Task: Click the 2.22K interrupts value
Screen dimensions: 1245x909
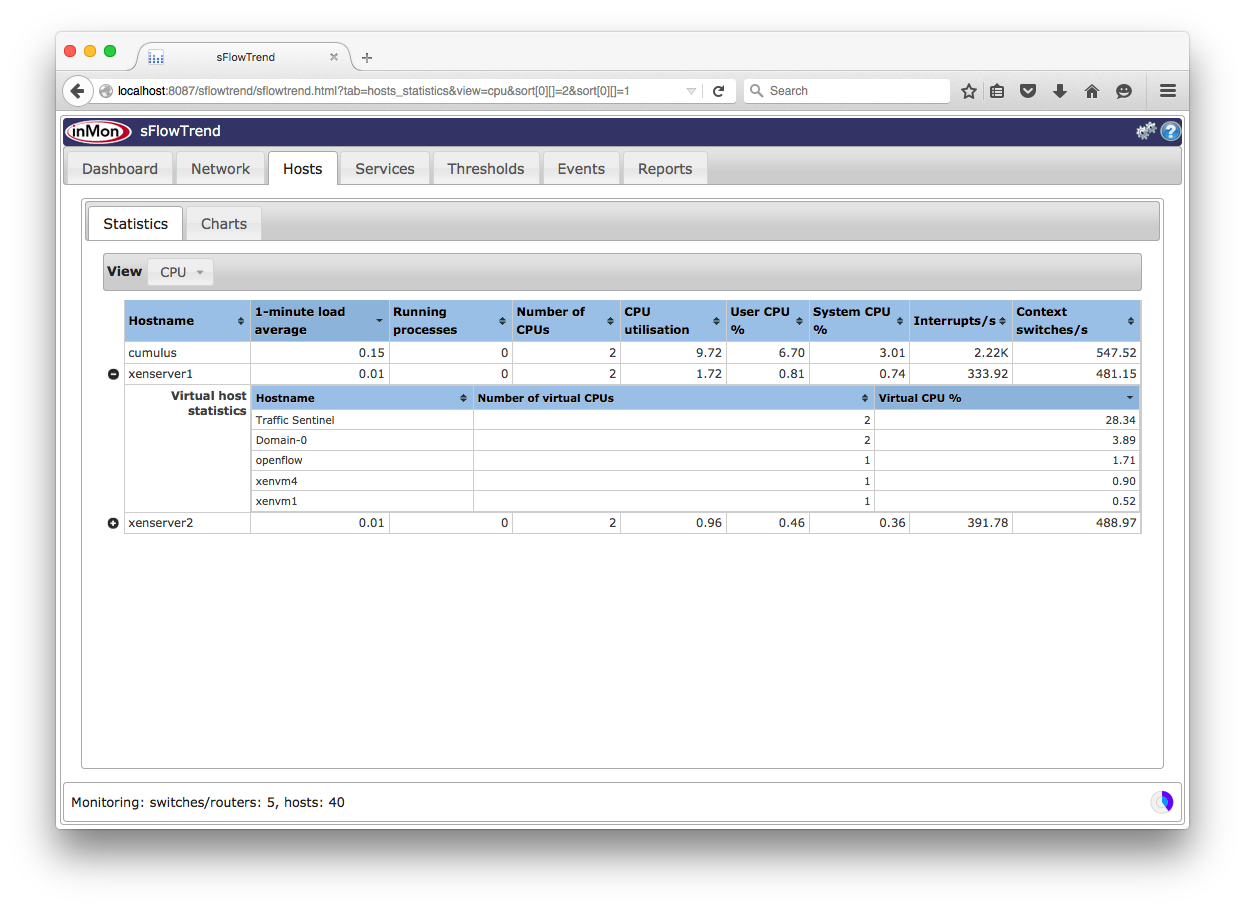Action: click(989, 353)
